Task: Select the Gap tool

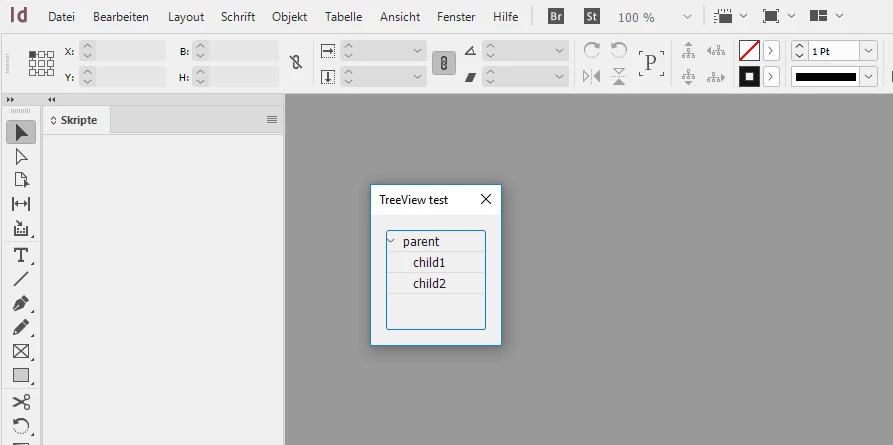Action: click(21, 204)
